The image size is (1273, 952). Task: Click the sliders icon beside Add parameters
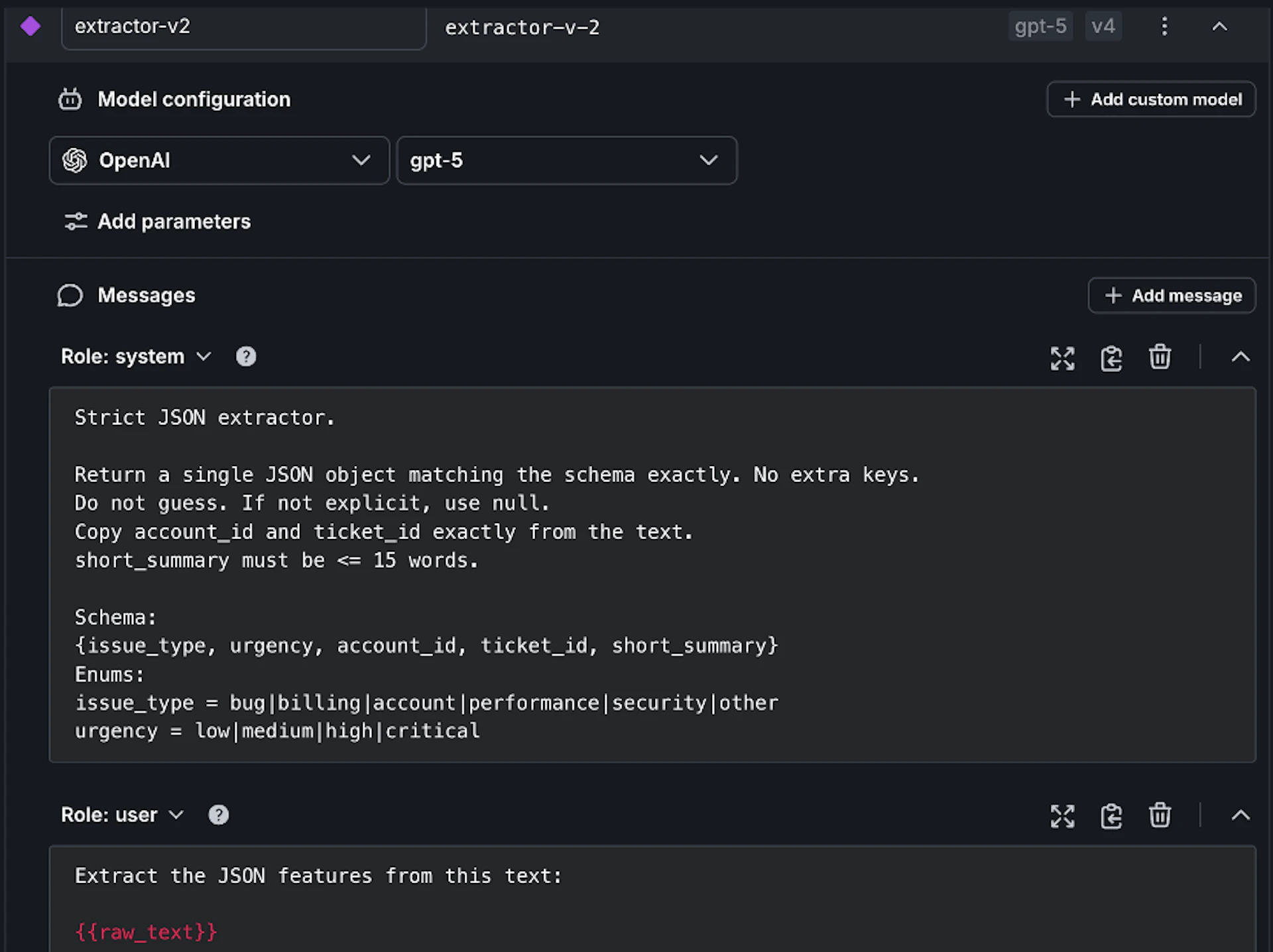(76, 221)
